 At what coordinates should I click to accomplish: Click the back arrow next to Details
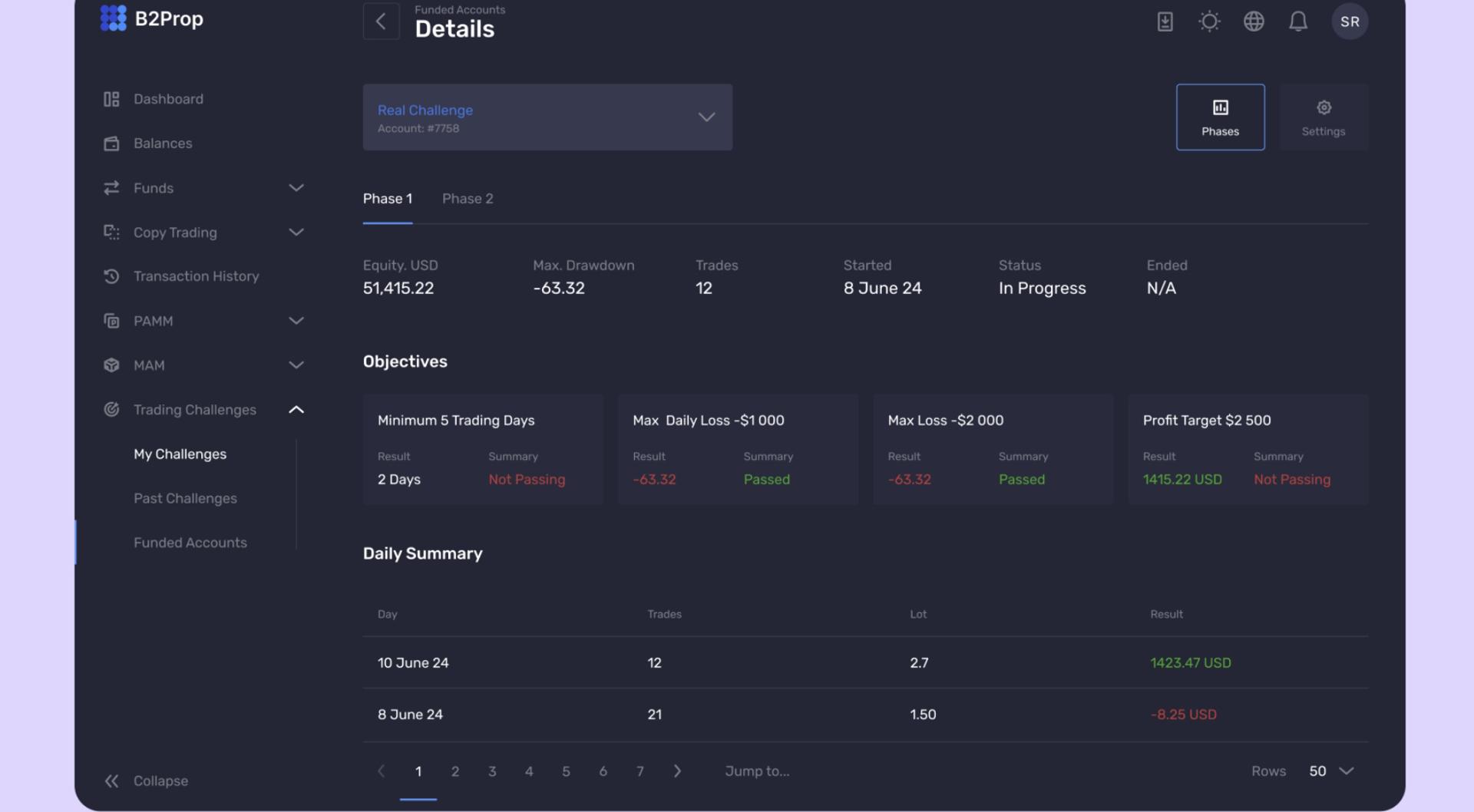381,21
